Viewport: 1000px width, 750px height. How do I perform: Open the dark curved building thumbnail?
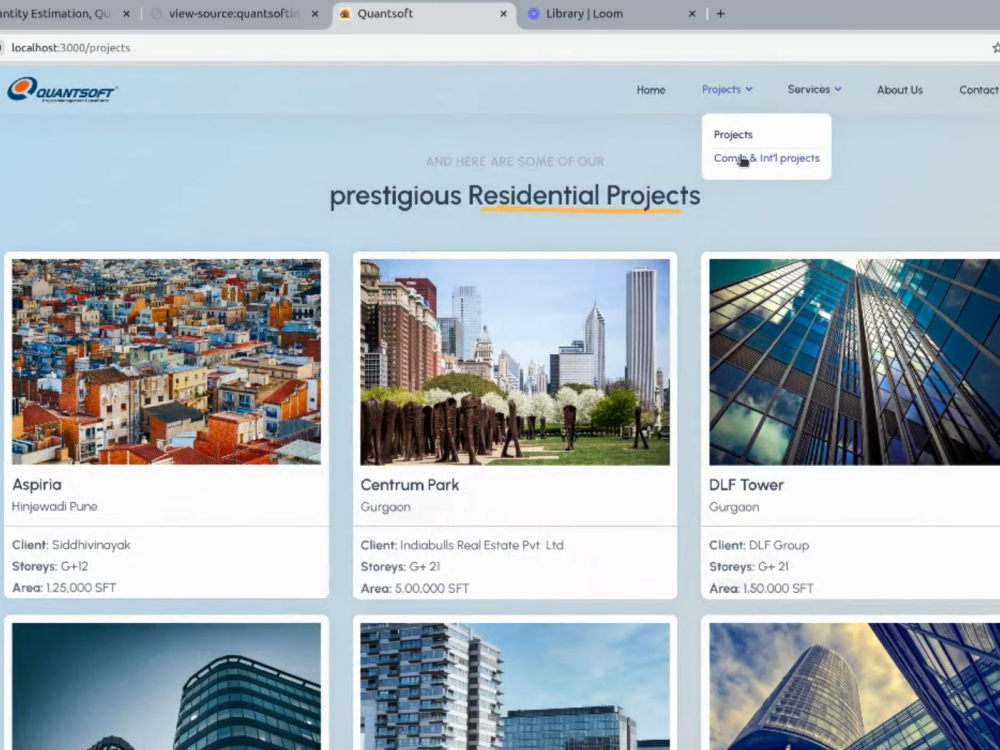click(x=166, y=686)
